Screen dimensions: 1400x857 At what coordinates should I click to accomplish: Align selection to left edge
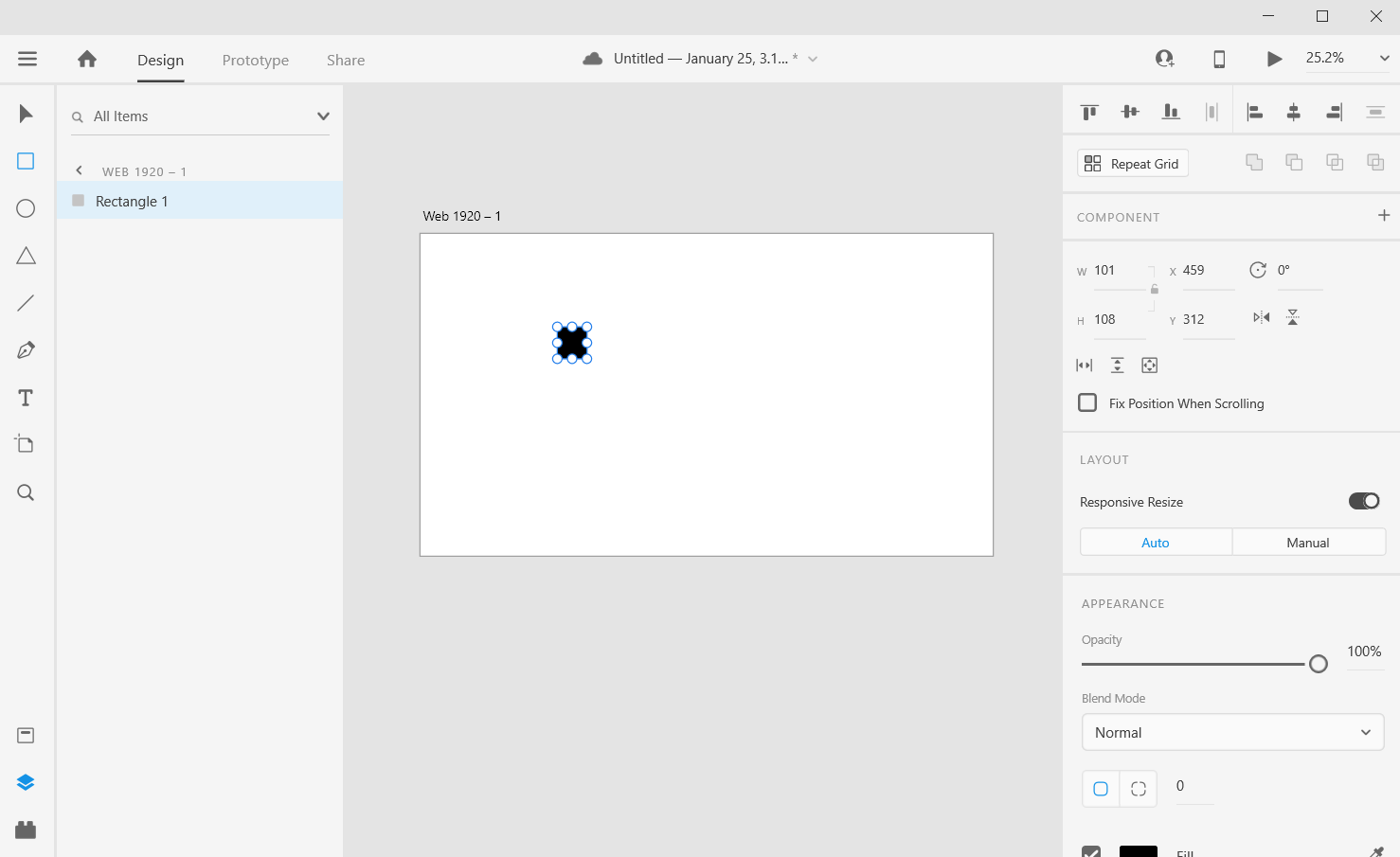pos(1254,112)
